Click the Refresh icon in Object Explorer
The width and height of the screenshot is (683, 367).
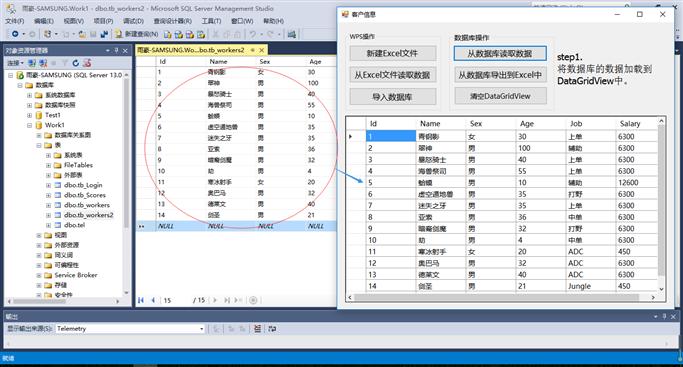76,63
